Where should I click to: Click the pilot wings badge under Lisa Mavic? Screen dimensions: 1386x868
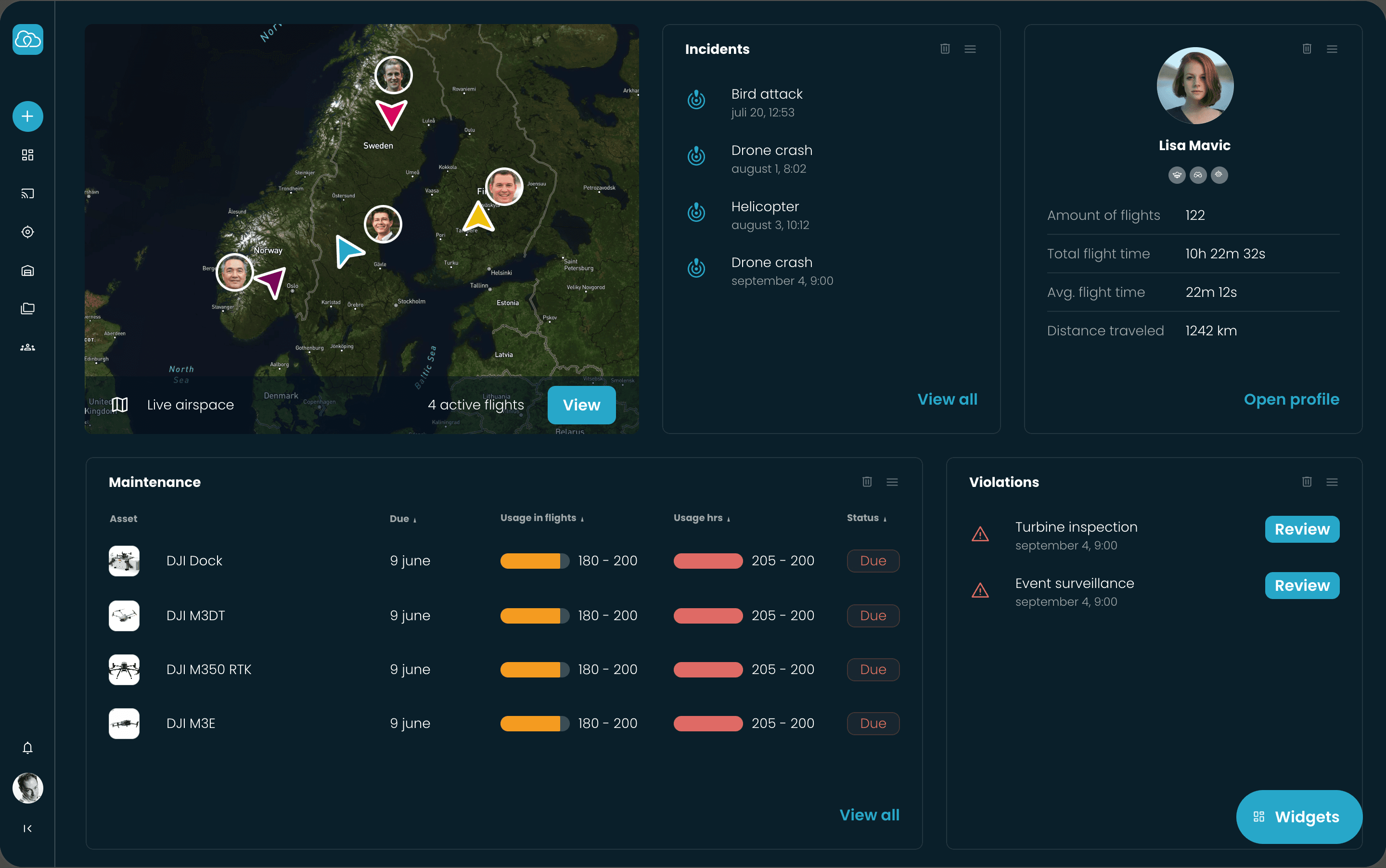(1177, 175)
